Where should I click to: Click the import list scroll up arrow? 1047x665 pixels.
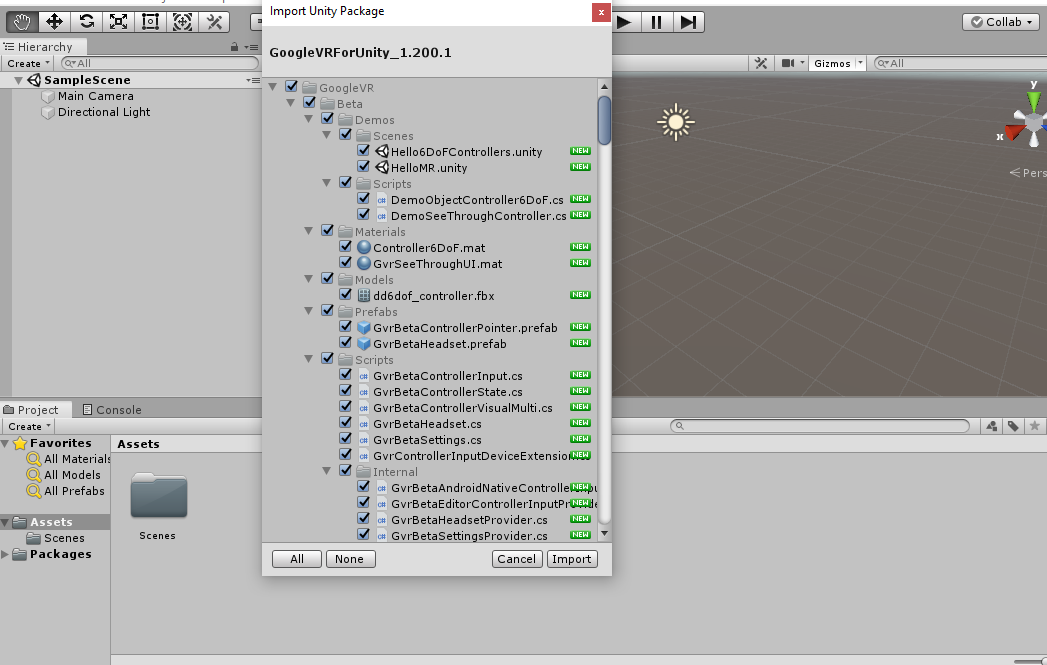coord(604,87)
